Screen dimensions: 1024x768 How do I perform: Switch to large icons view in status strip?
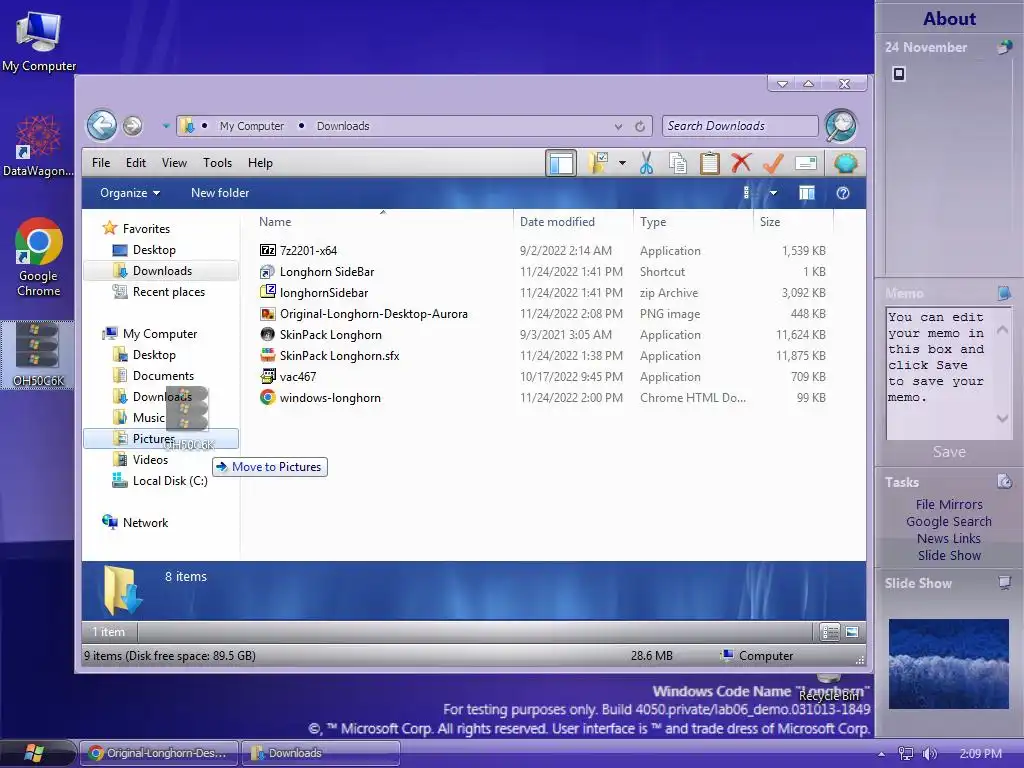click(x=852, y=632)
